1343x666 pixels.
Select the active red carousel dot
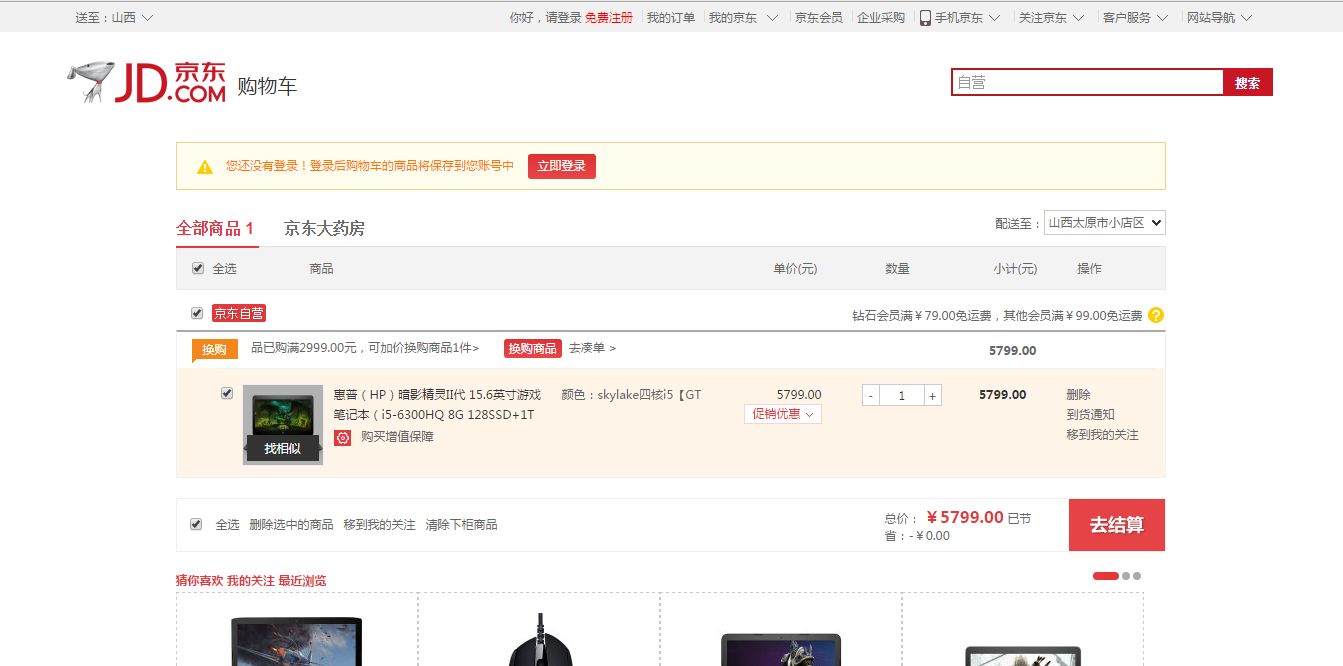pyautogui.click(x=1106, y=576)
